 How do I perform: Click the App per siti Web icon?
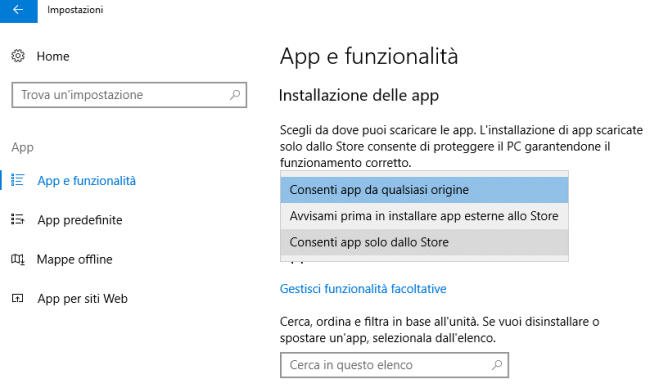pos(17,298)
